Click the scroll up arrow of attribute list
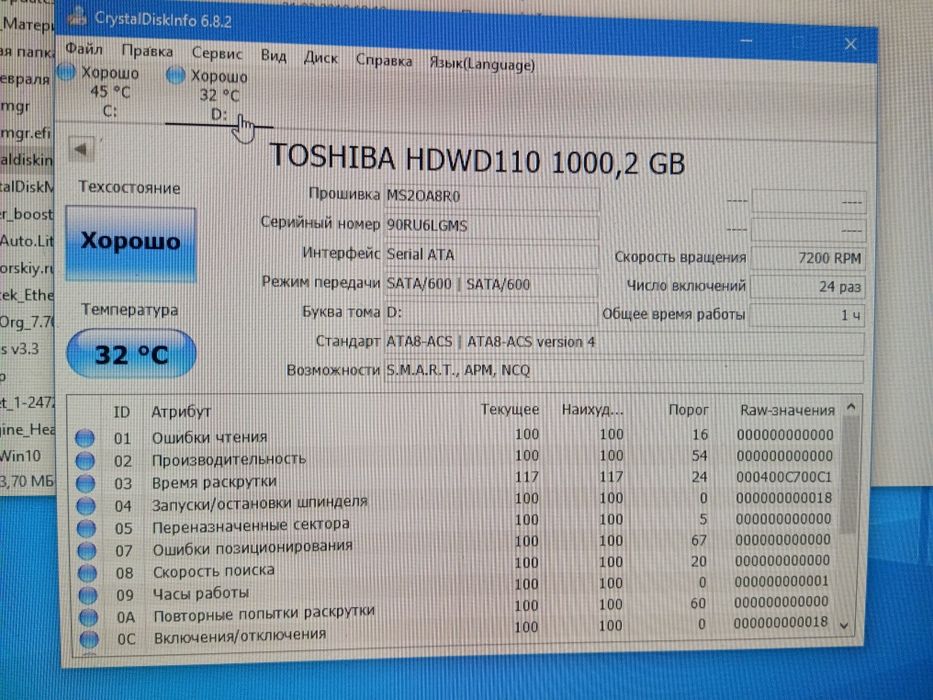This screenshot has height=700, width=933. pyautogui.click(x=851, y=408)
